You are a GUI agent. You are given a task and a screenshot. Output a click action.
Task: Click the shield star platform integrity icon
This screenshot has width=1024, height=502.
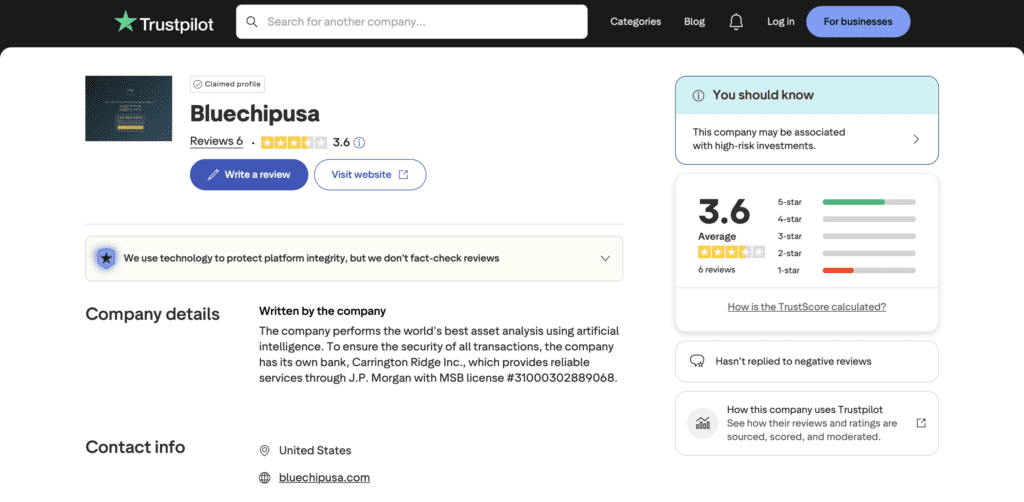click(105, 258)
